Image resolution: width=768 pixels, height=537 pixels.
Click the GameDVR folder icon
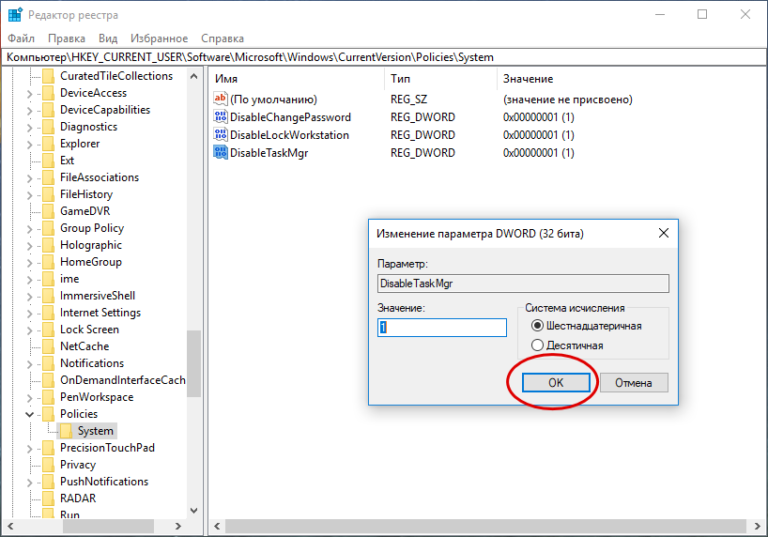[x=48, y=211]
